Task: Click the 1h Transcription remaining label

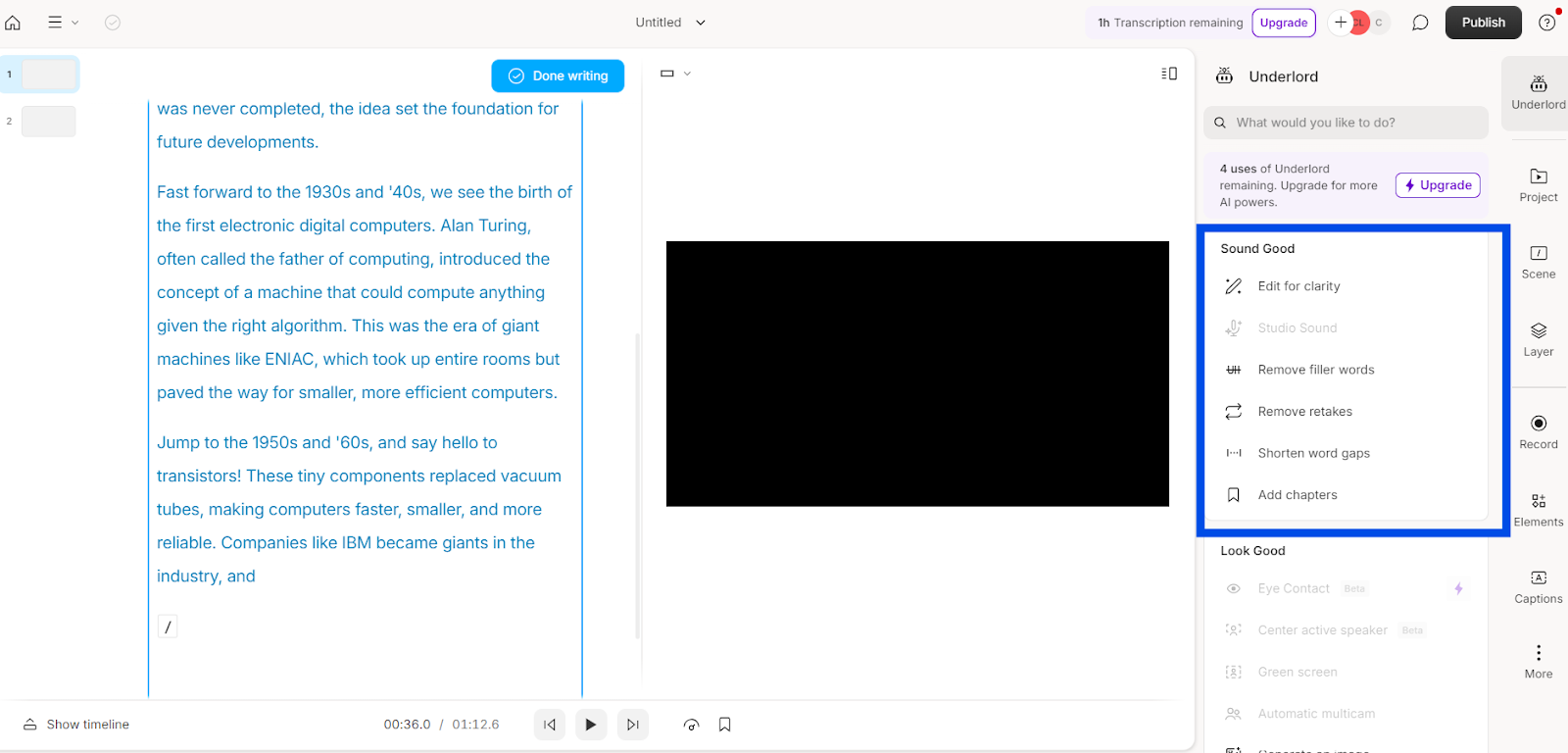Action: point(1170,23)
